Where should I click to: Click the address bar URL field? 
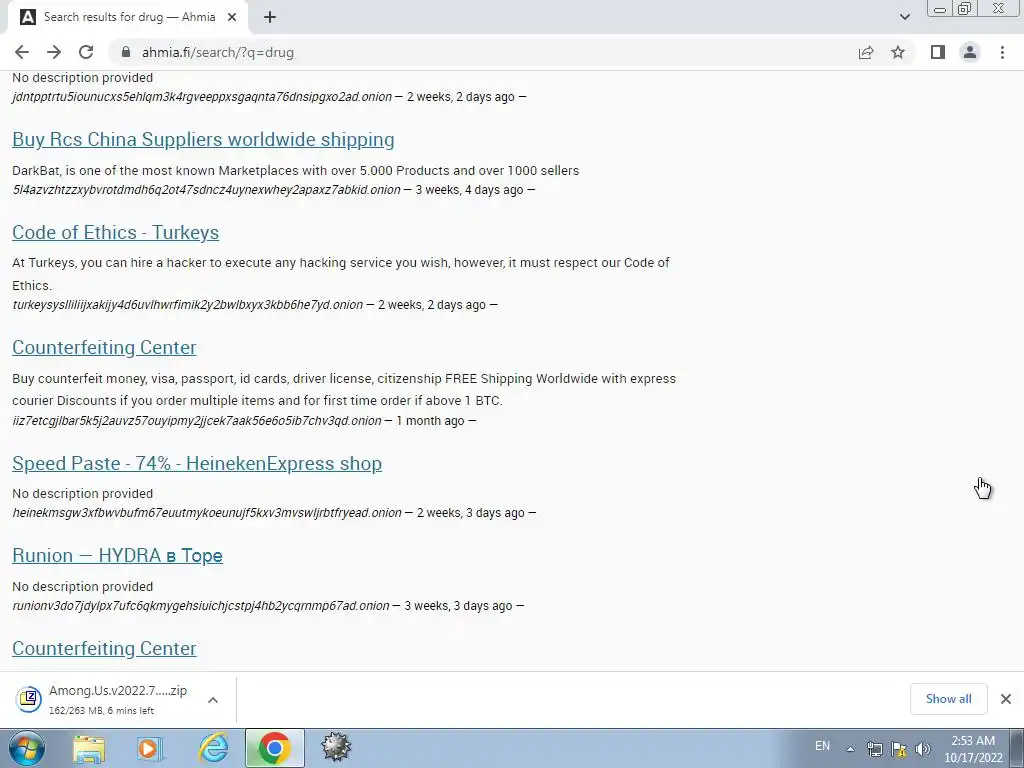coord(483,52)
